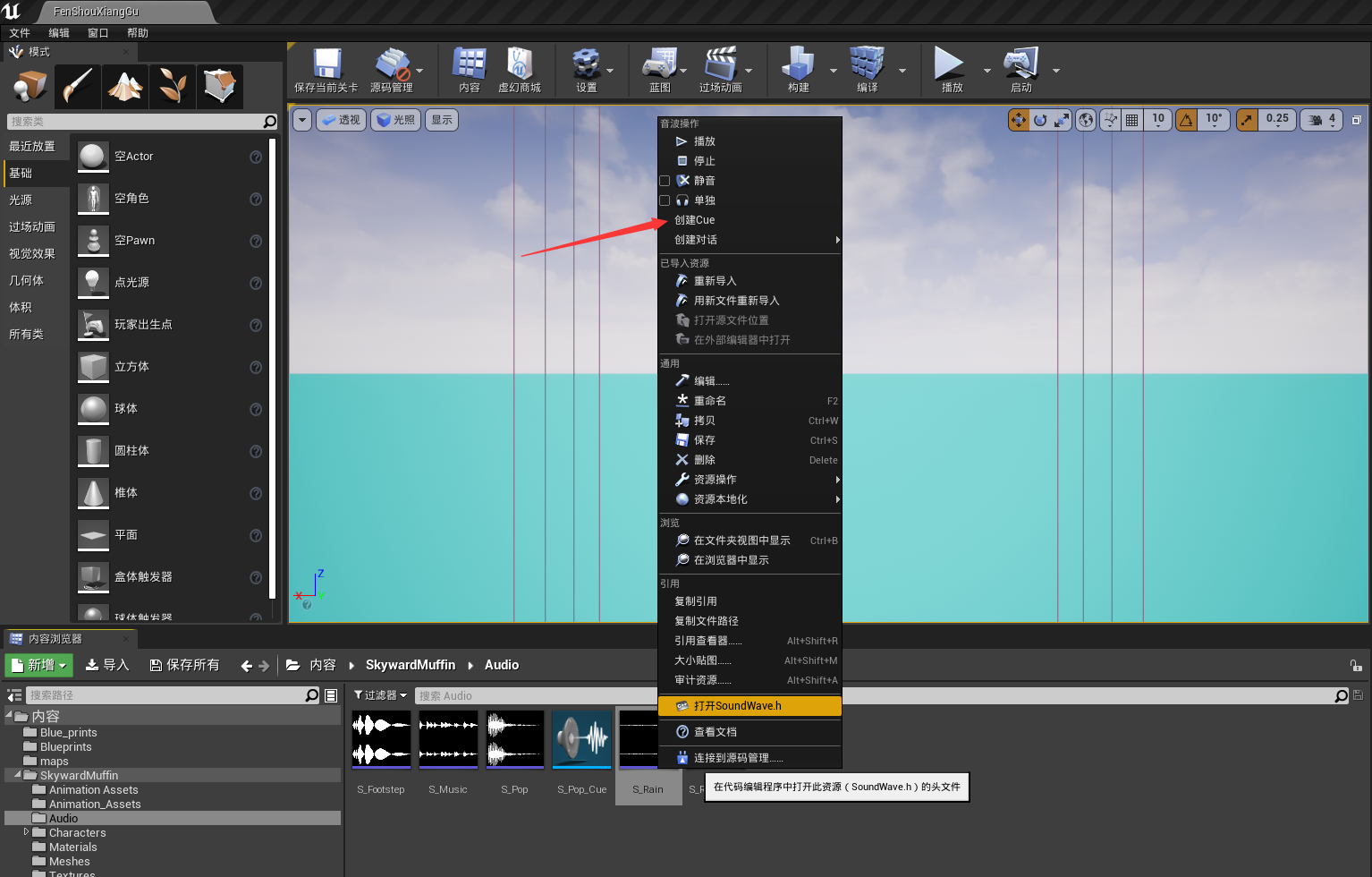This screenshot has width=1372, height=877.
Task: Select the rotate gizmo tool in viewport
Action: coord(1040,120)
